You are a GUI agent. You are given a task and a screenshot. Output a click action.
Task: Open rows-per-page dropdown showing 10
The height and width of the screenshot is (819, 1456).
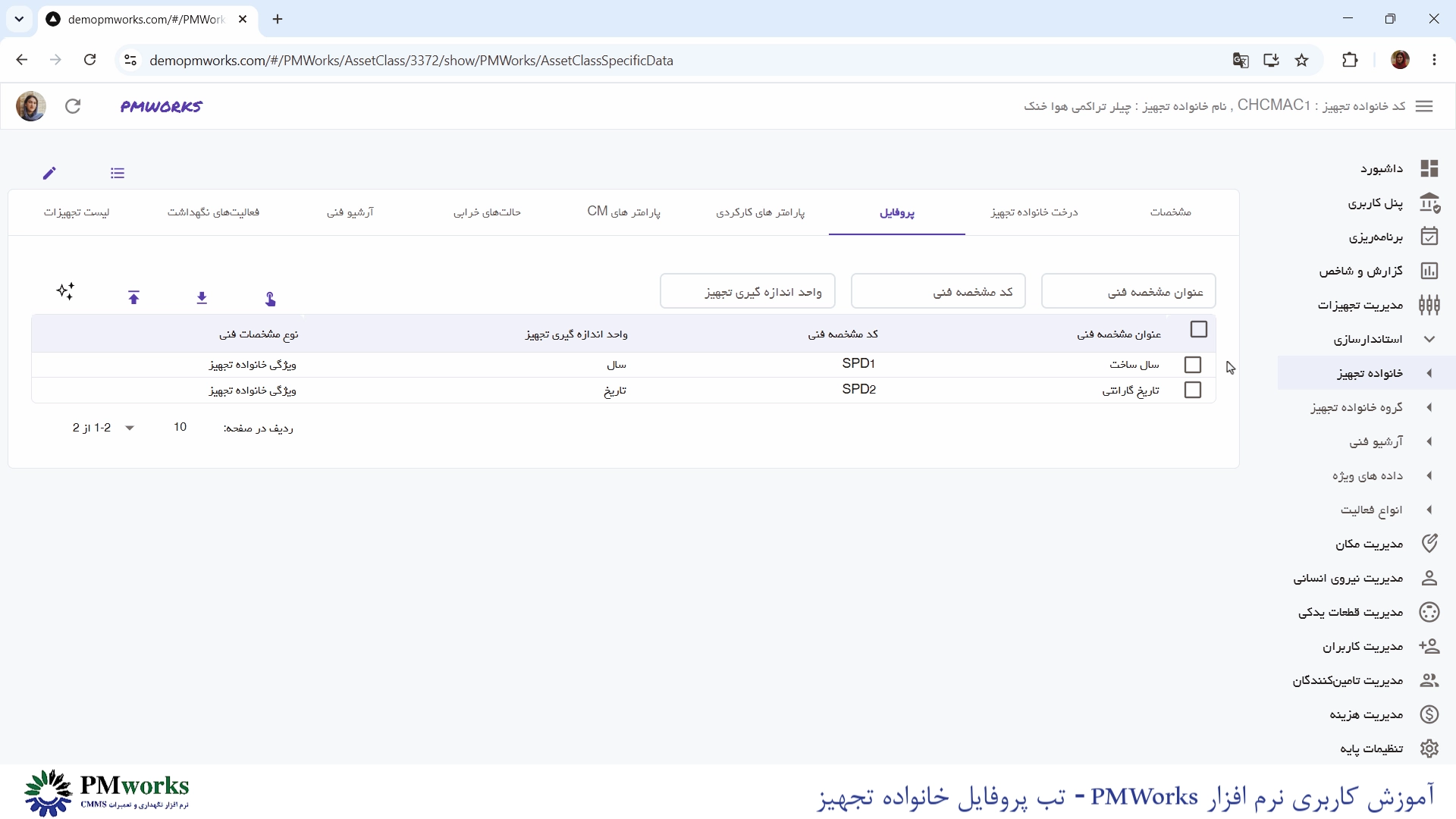(x=154, y=428)
